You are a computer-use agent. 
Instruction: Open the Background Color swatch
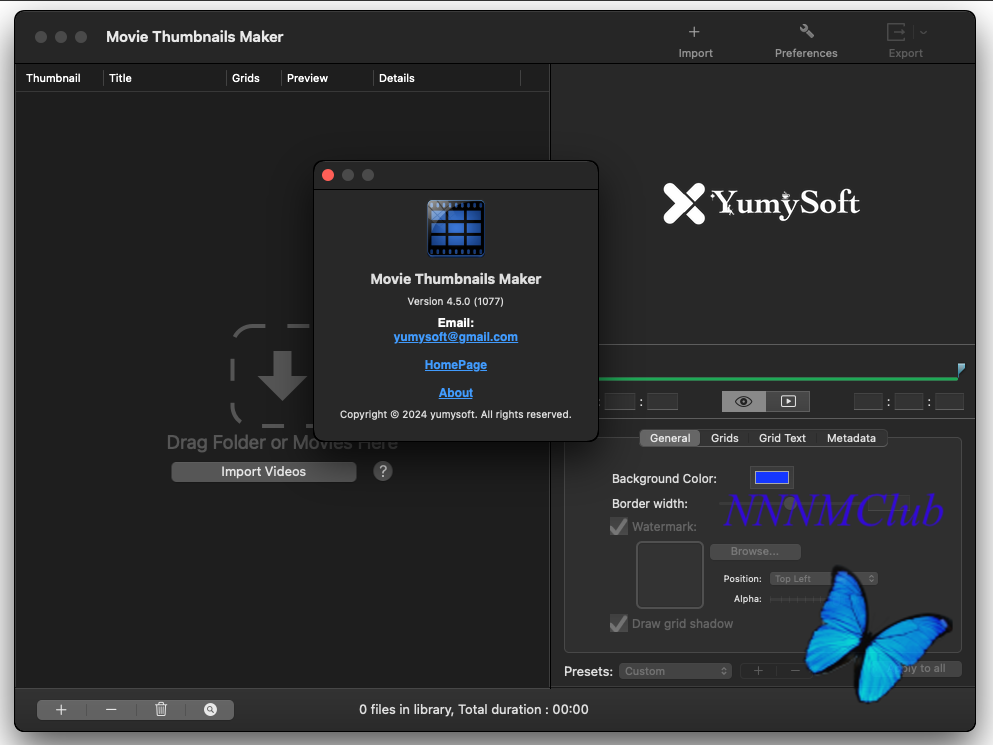point(771,478)
